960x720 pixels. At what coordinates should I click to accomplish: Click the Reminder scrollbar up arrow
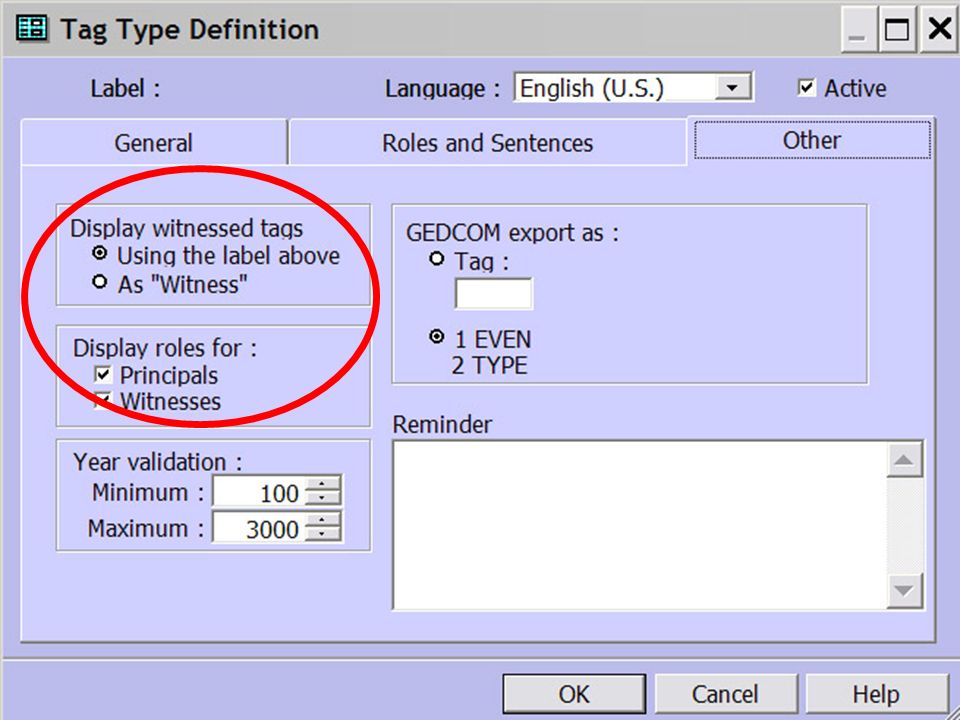[x=904, y=460]
